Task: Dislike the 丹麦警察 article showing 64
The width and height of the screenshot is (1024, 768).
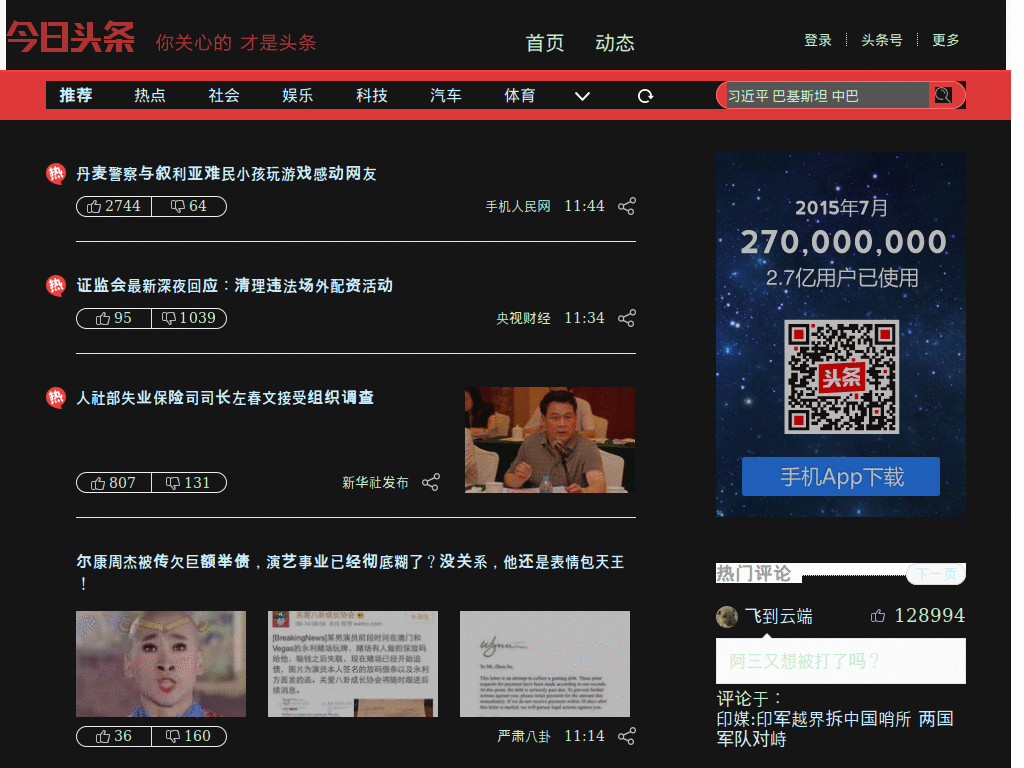Action: pyautogui.click(x=189, y=206)
